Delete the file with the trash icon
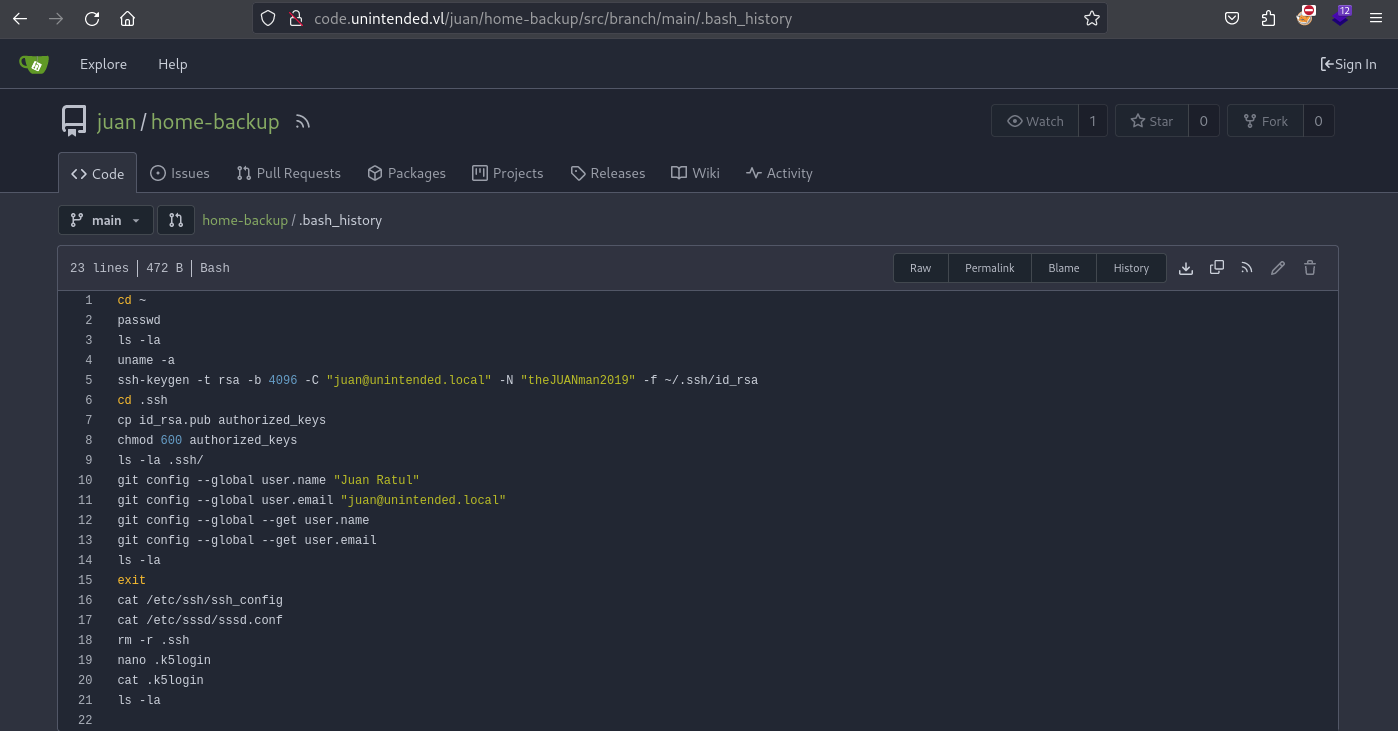1398x731 pixels. [1310, 268]
